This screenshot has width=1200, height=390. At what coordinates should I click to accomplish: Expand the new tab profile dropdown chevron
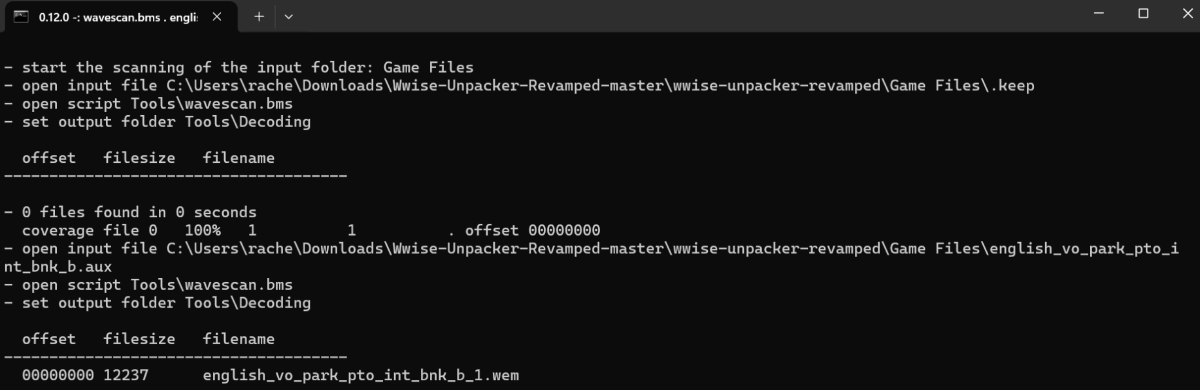(x=289, y=16)
